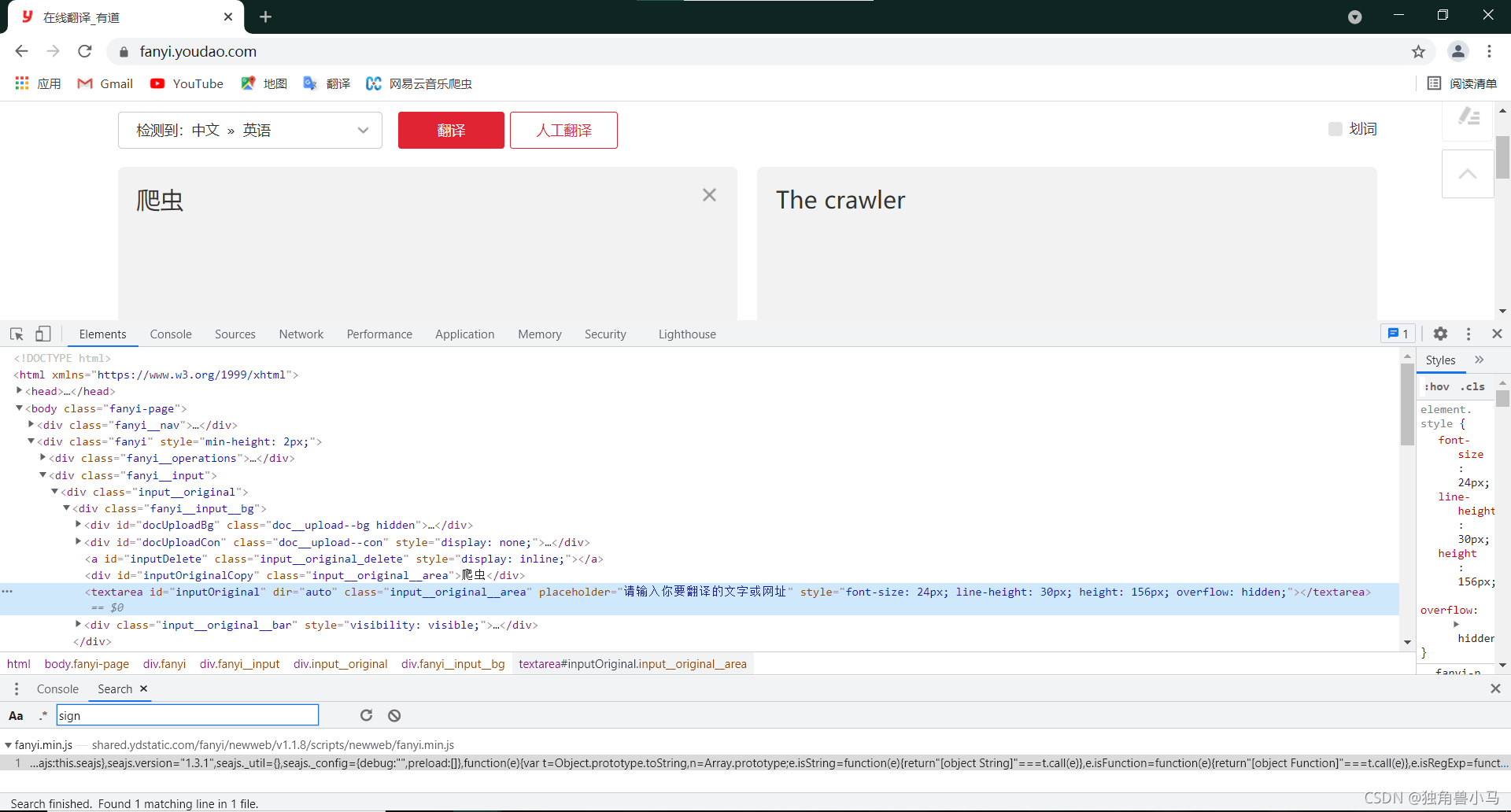Open the 网易云音乐爬虫 bookmark
Viewport: 1511px width, 812px height.
pos(419,83)
